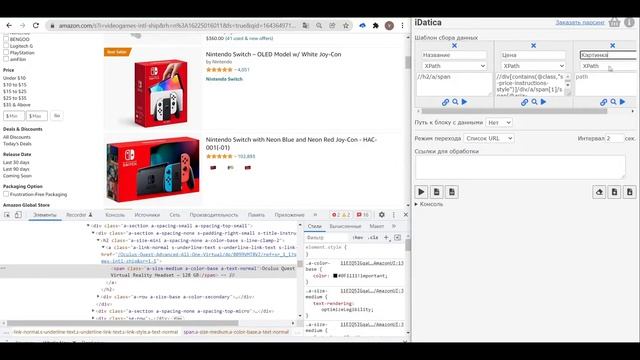The image size is (640, 360).
Task: Click the amazon.com address bar
Action: 178,25
